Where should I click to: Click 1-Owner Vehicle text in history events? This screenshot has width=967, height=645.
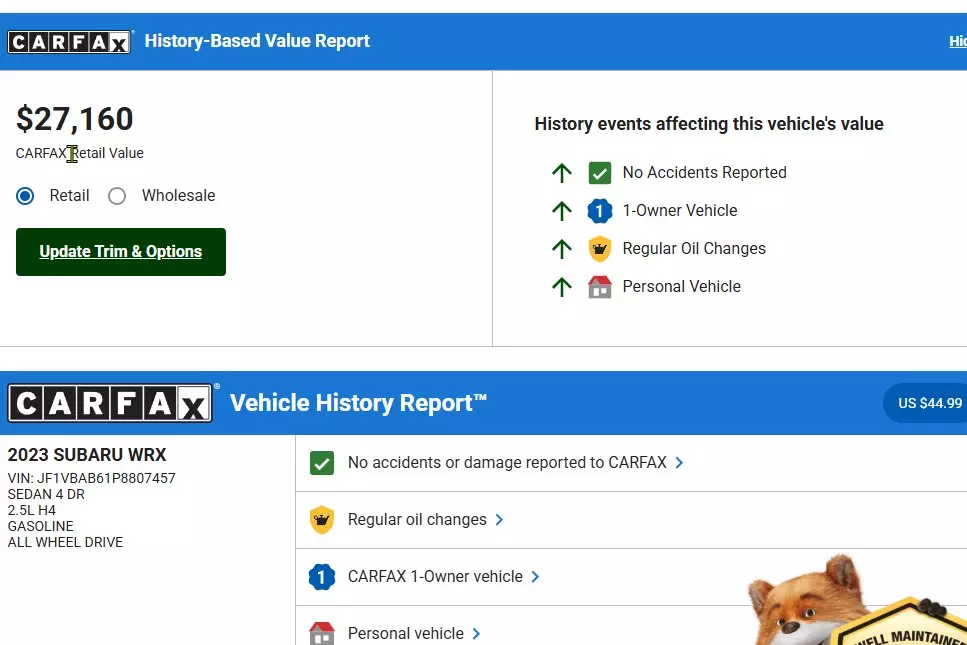point(680,211)
